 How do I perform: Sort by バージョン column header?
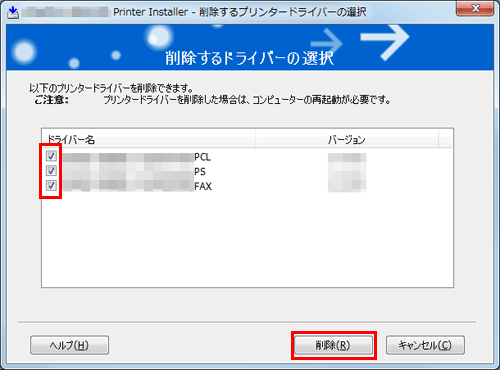(347, 139)
